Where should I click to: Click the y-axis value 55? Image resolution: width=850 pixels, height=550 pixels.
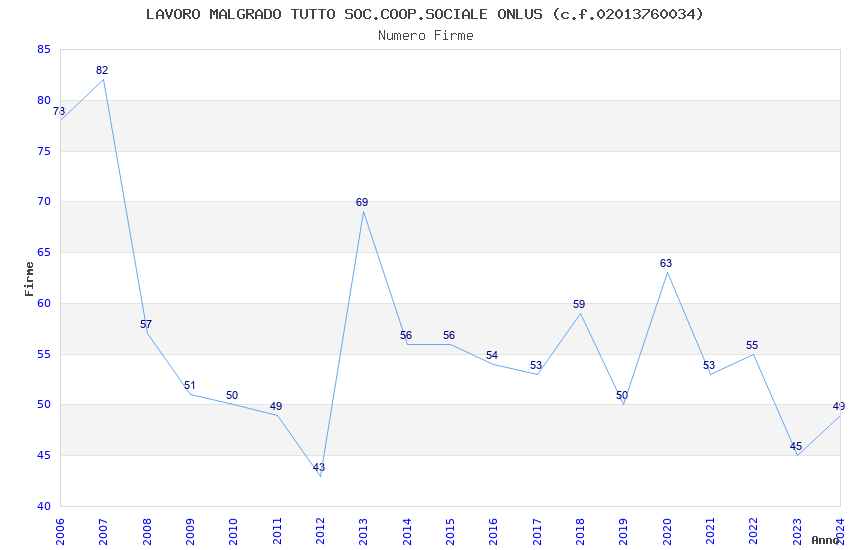pos(44,354)
